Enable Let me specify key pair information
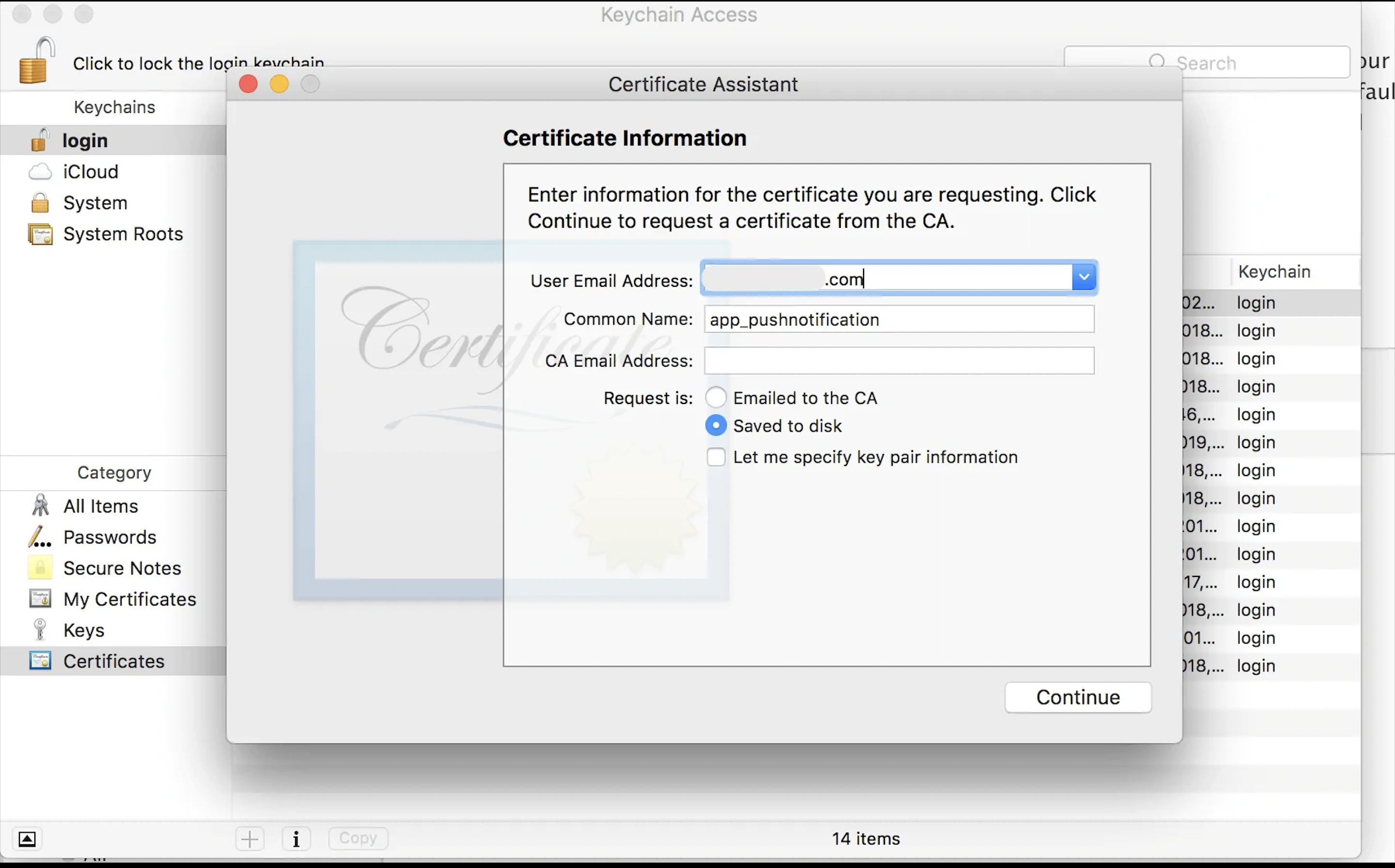1395x868 pixels. (x=716, y=457)
